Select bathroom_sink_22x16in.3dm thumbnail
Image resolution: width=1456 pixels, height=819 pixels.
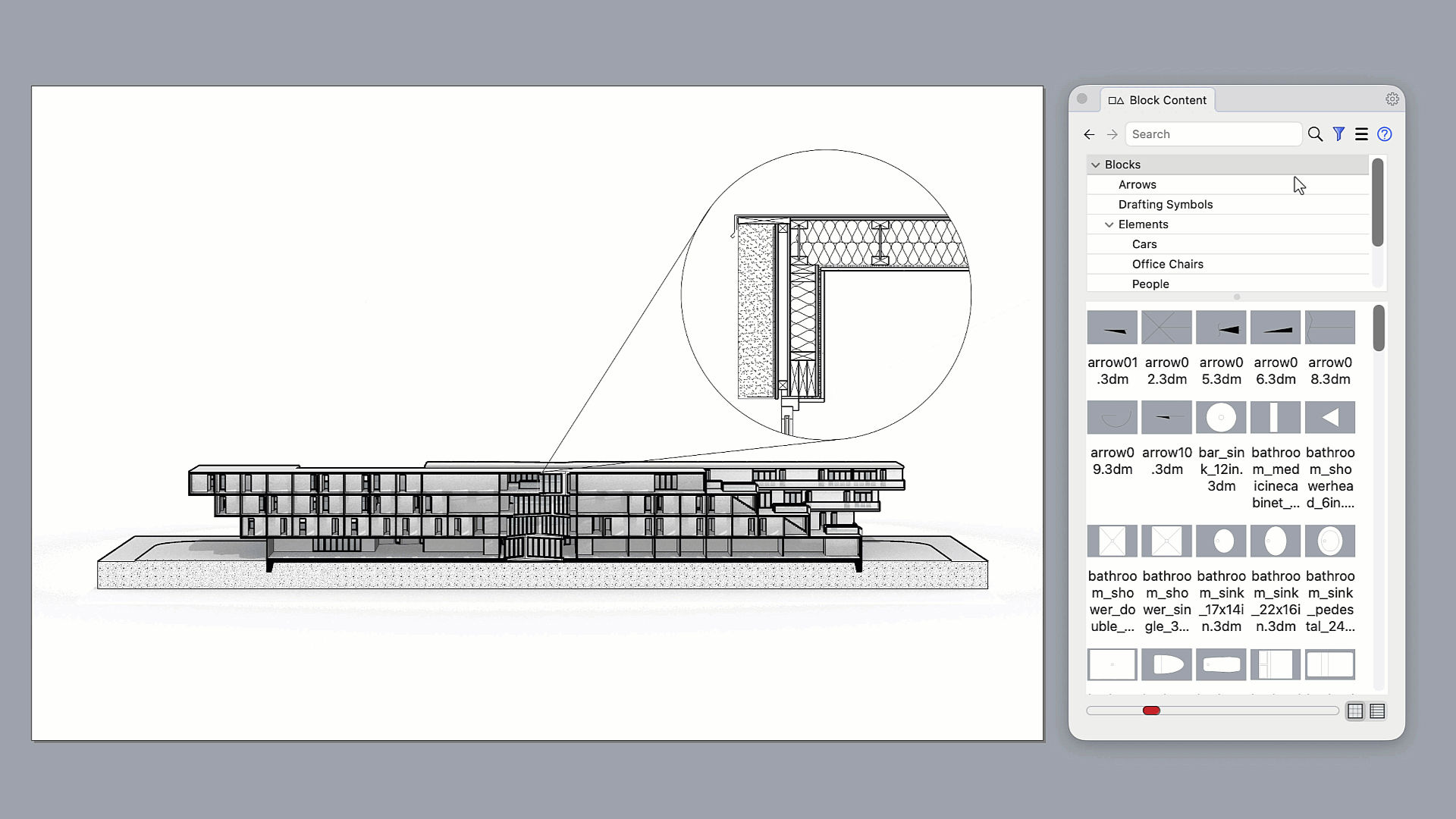coord(1276,541)
